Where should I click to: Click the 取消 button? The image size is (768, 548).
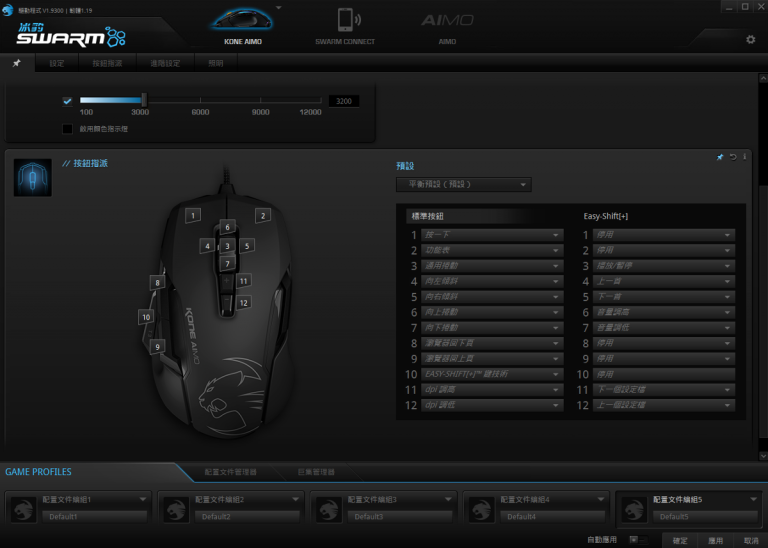tap(751, 541)
